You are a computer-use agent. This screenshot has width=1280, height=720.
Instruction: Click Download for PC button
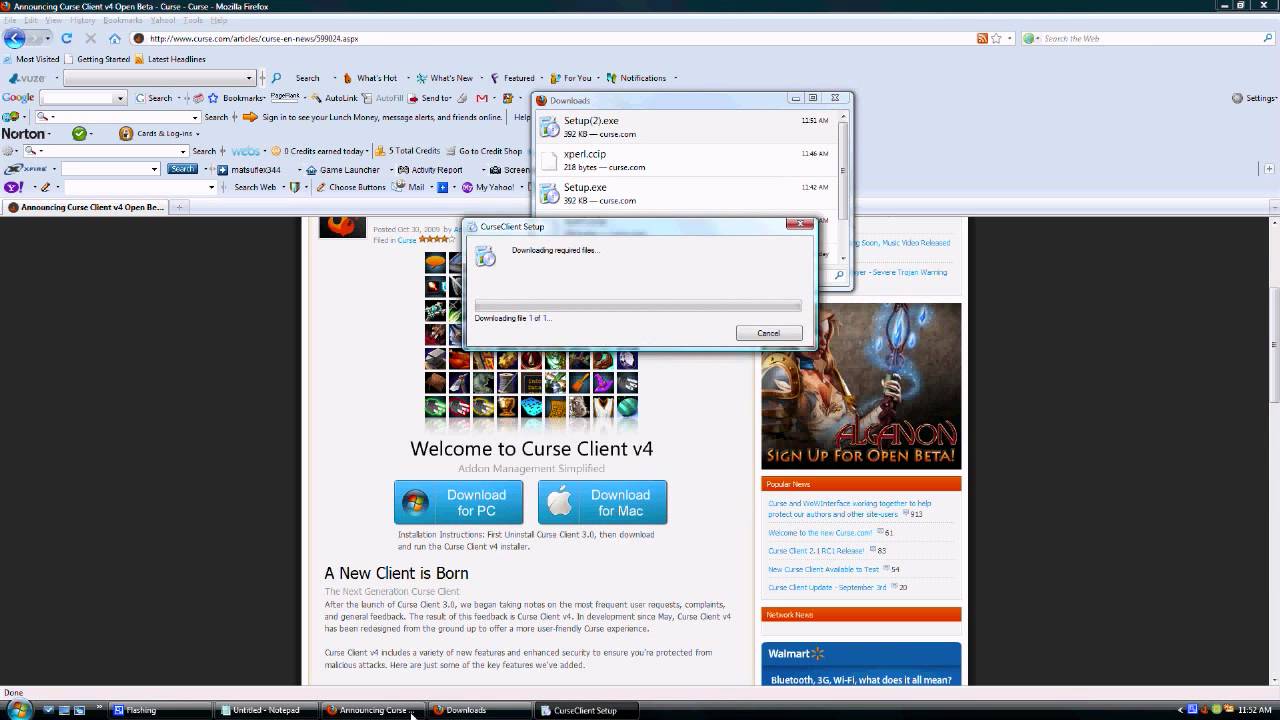click(458, 502)
